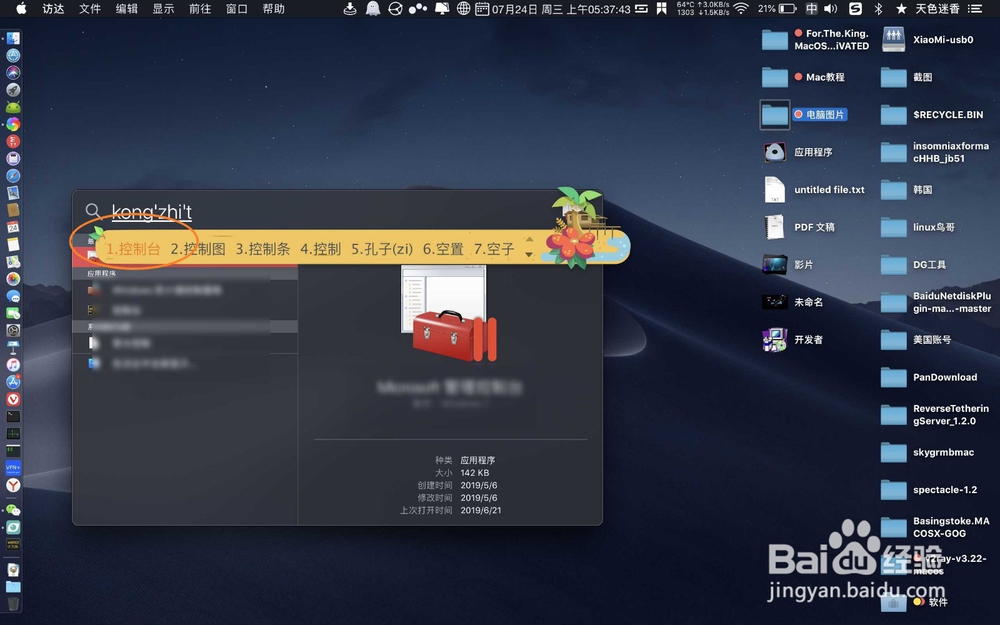Screen dimensions: 1000x625
Task: Select candidate 7.空子
Action: pyautogui.click(x=494, y=249)
